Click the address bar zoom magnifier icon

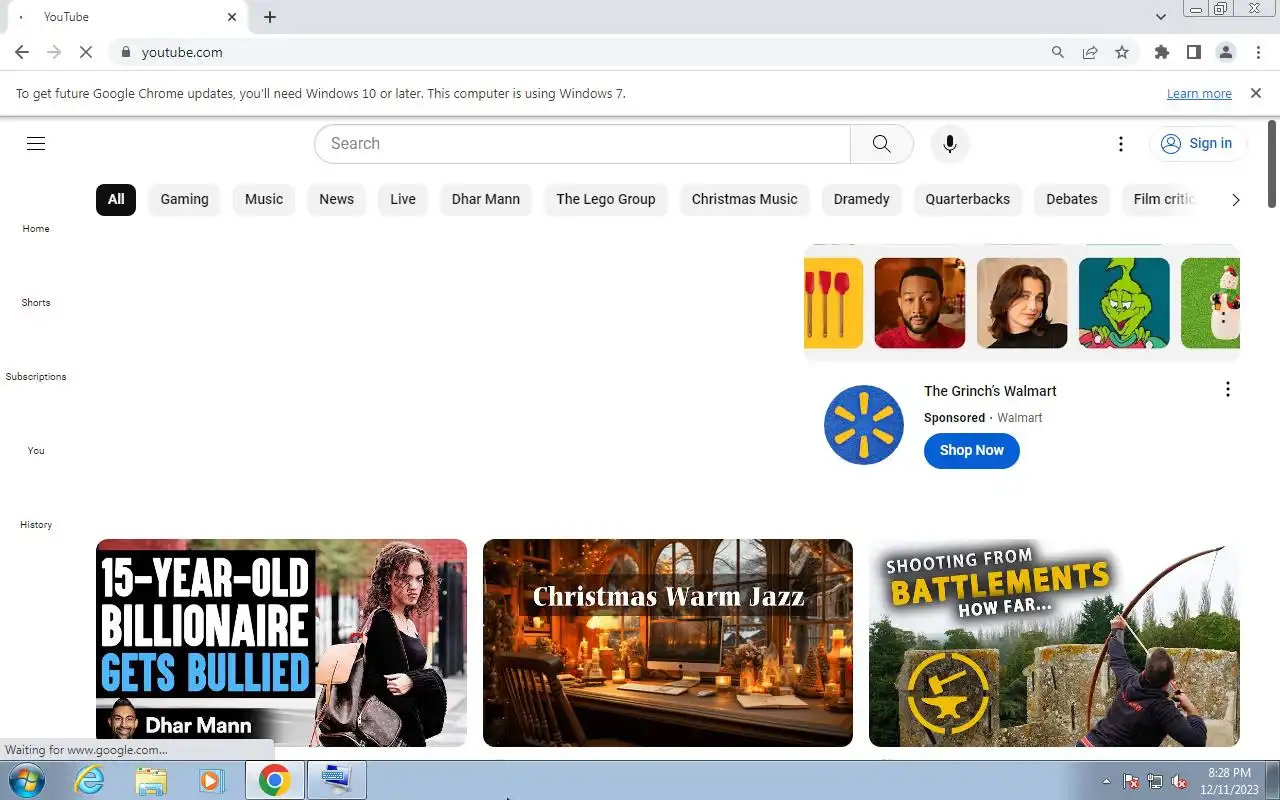1058,52
